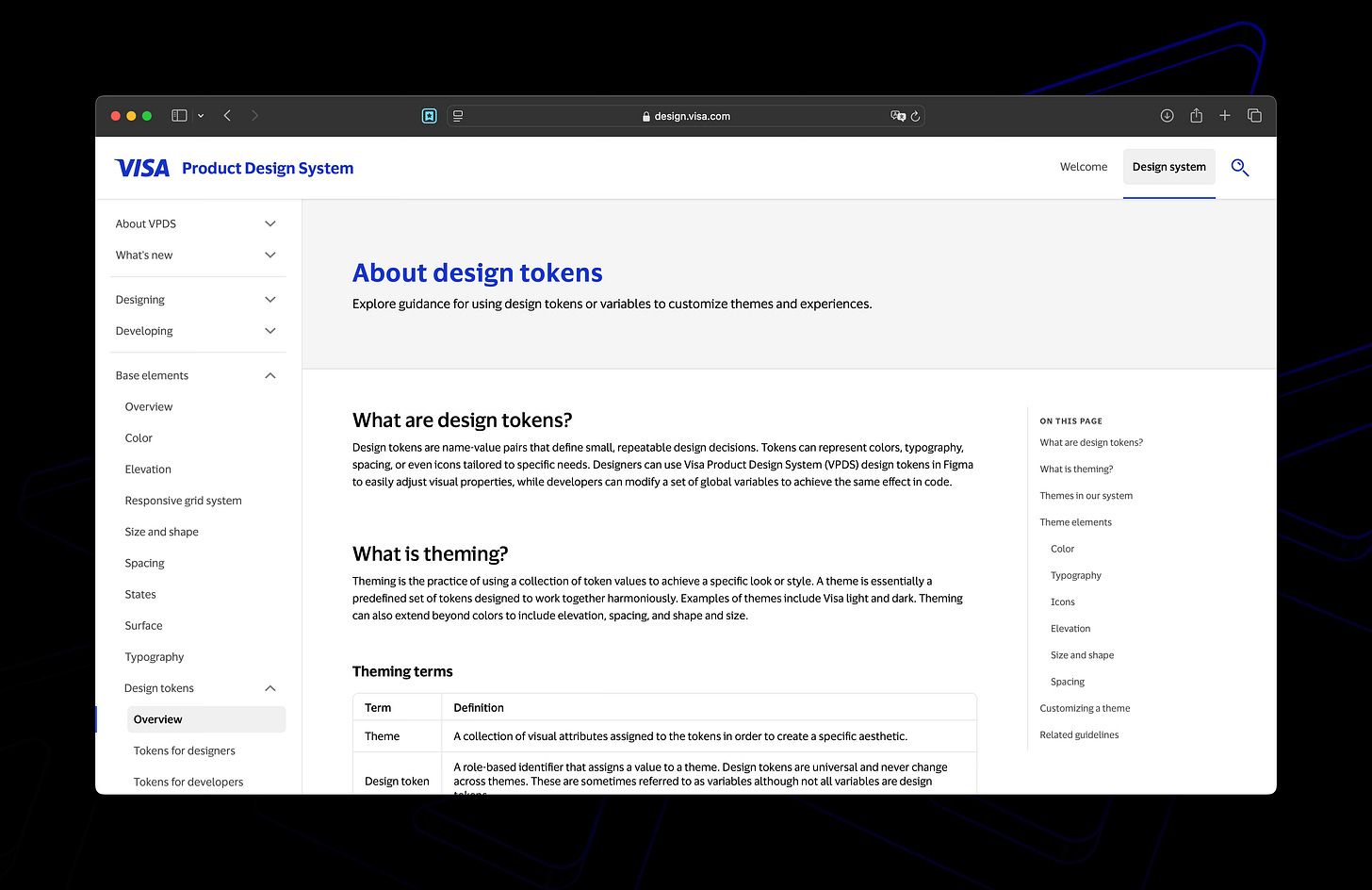Viewport: 1372px width, 890px height.
Task: Open Base elements Overview page
Action: [149, 406]
